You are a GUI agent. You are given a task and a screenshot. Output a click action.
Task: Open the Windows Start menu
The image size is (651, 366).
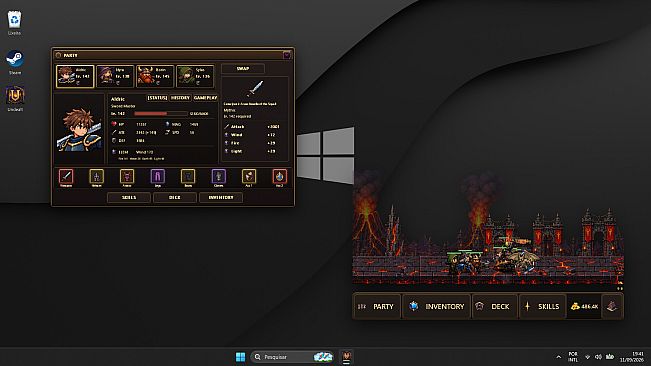click(240, 357)
